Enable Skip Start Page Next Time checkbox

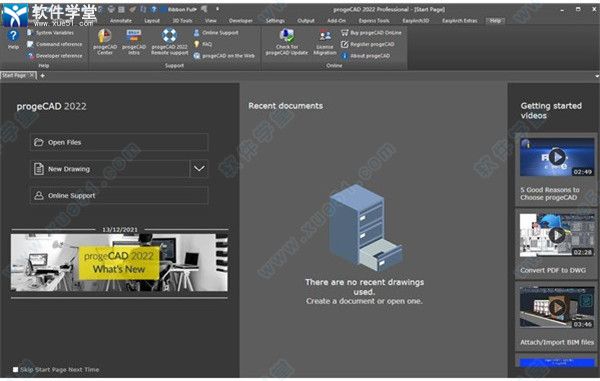[x=15, y=370]
